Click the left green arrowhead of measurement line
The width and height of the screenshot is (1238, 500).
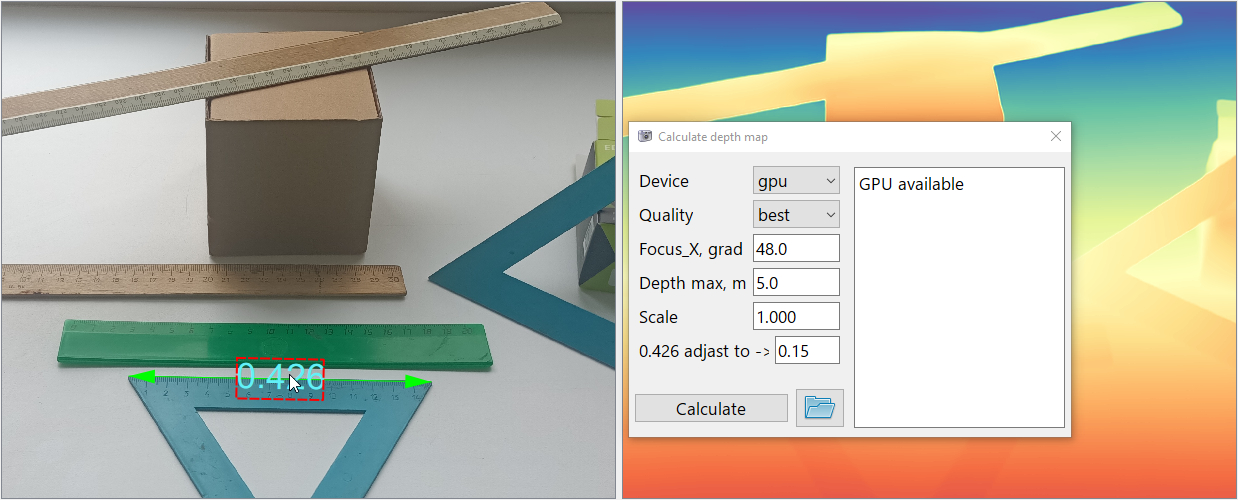point(142,378)
